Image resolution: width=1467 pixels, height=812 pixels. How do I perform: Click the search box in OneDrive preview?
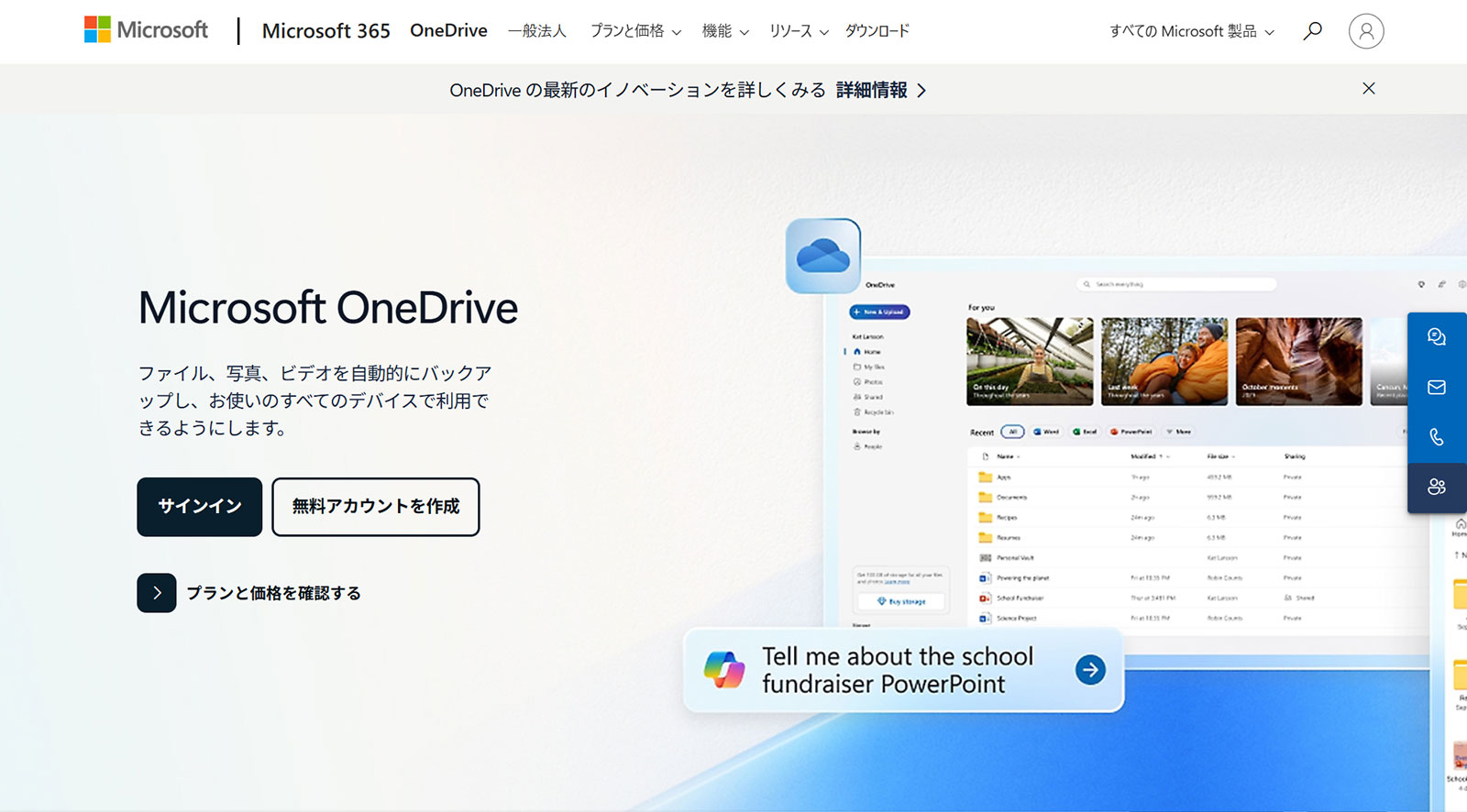coord(1177,284)
